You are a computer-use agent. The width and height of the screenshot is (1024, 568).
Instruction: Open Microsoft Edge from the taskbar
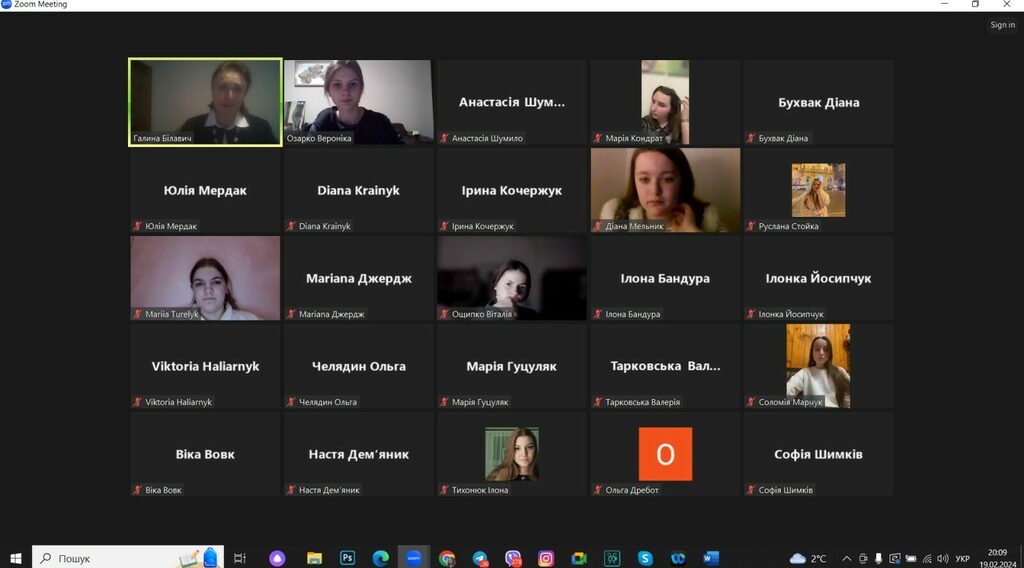(380, 558)
